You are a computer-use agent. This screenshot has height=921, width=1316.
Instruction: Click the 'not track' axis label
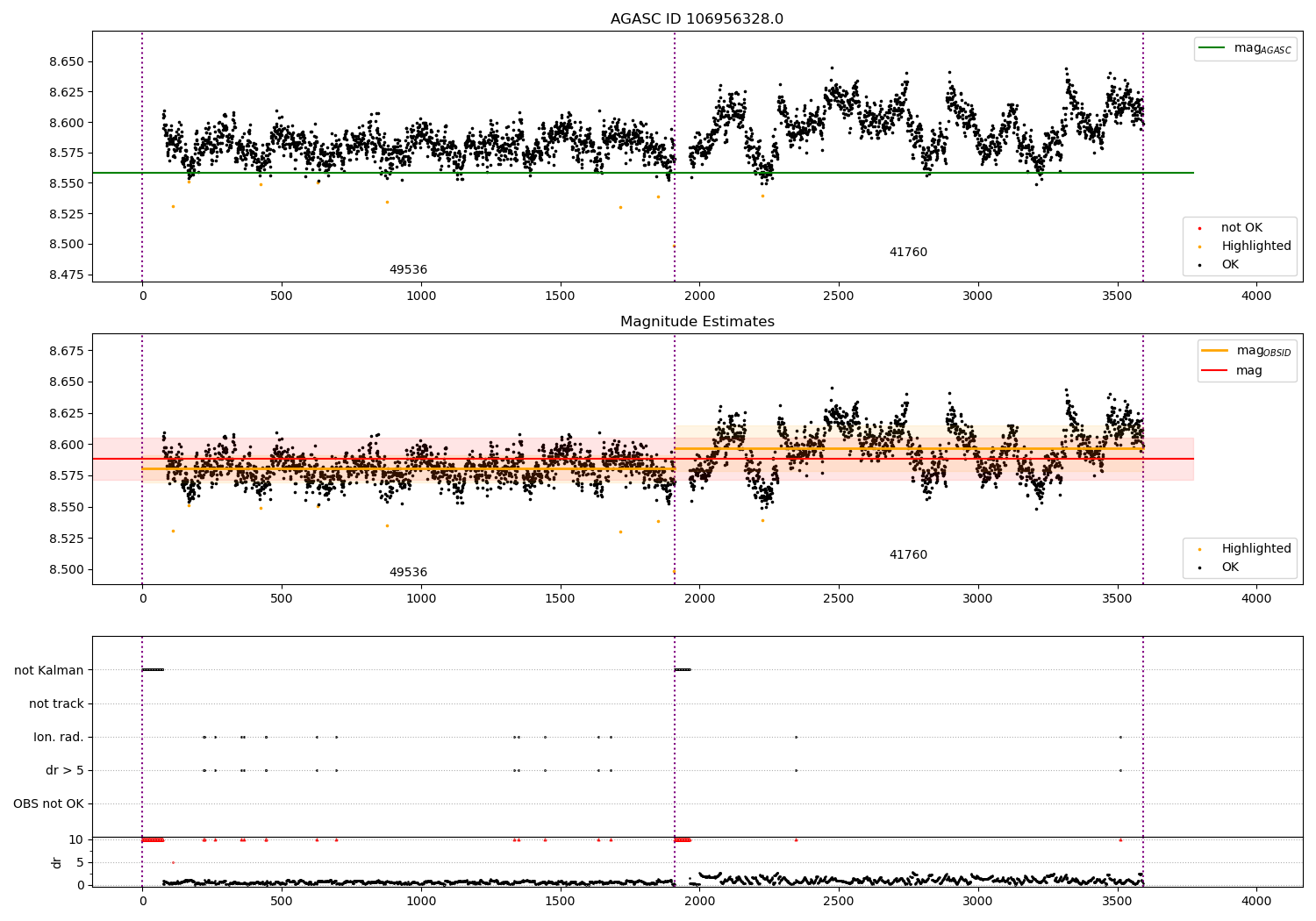[56, 704]
